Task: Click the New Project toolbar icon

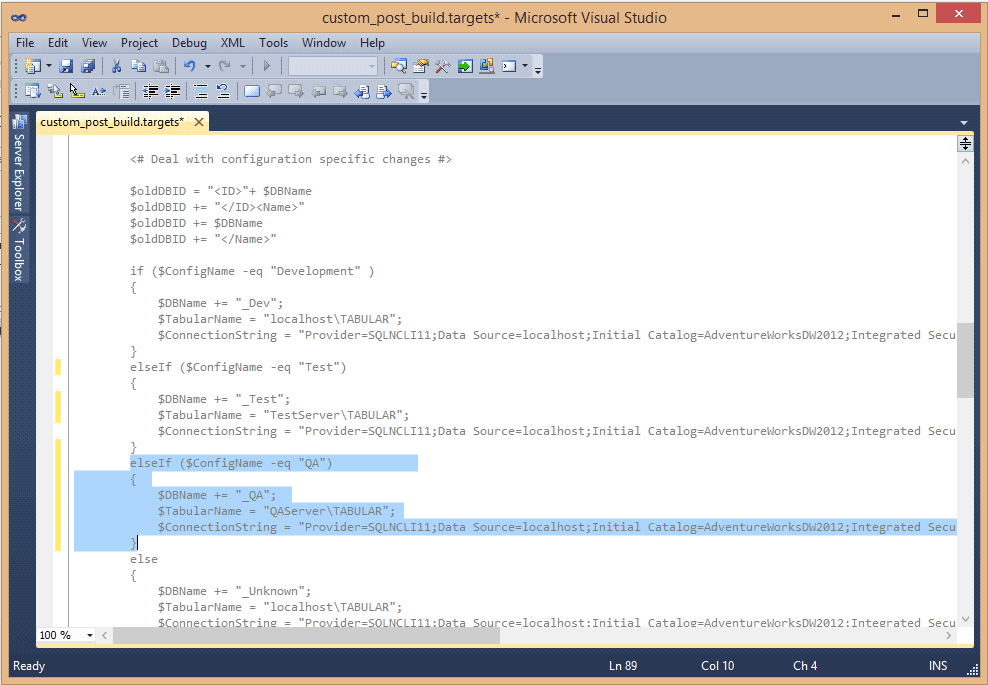Action: point(32,66)
